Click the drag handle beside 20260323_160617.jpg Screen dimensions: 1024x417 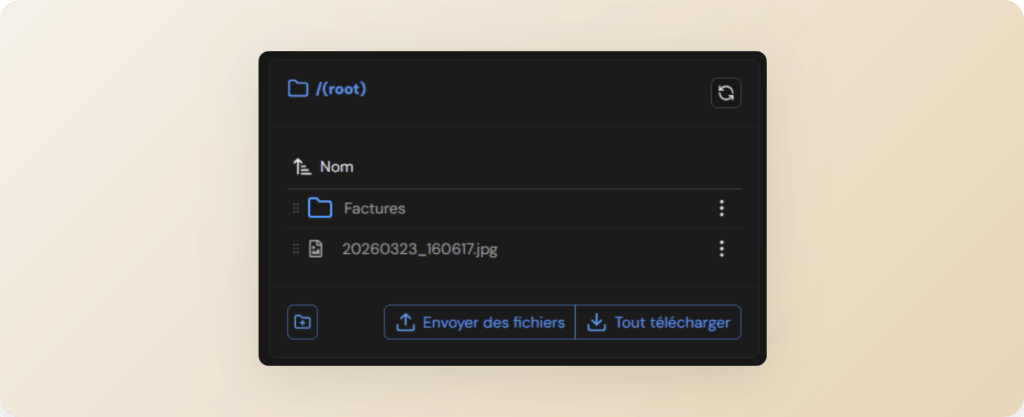click(296, 249)
